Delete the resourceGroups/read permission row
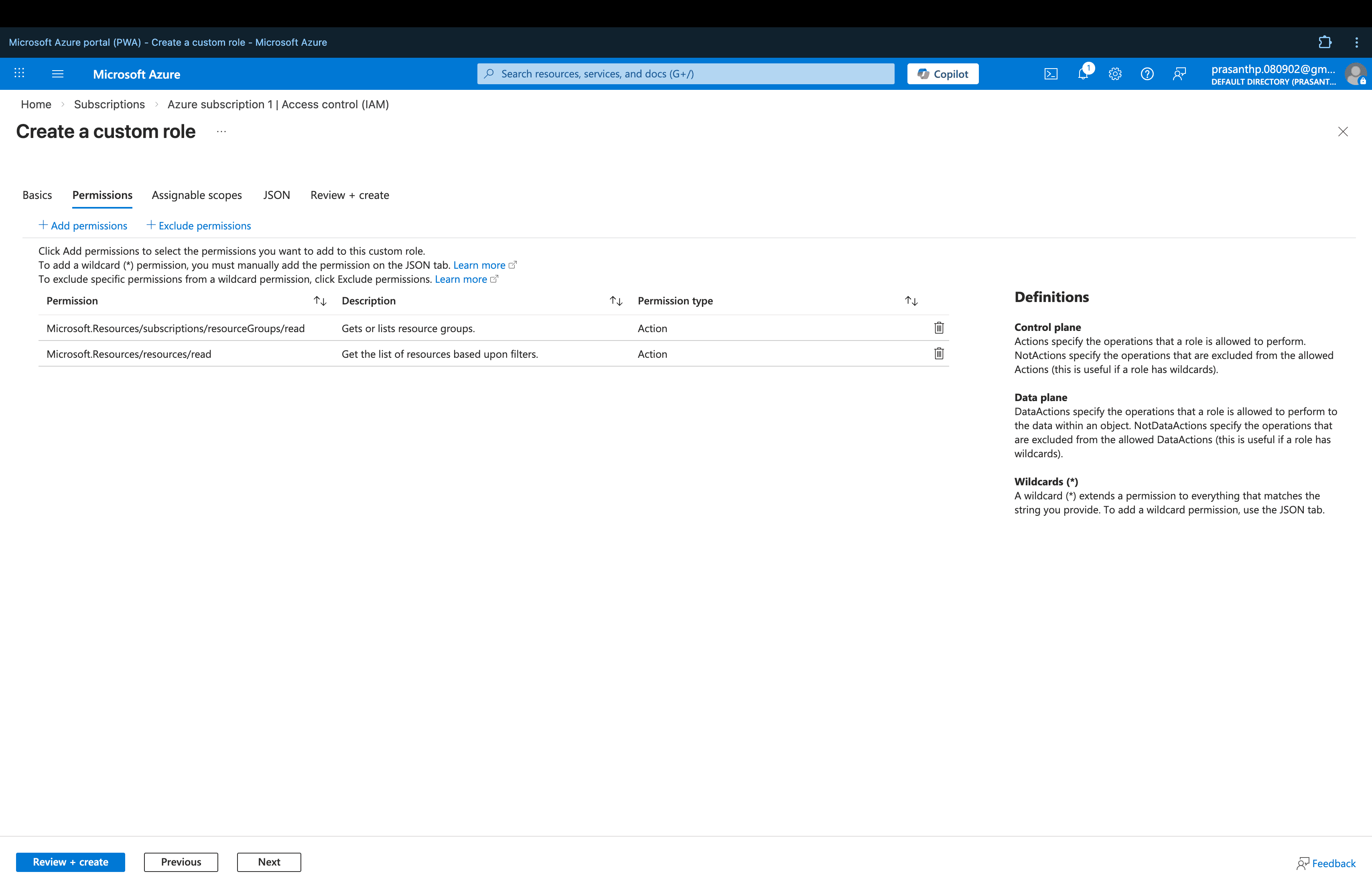The image size is (1372, 888). click(x=938, y=328)
